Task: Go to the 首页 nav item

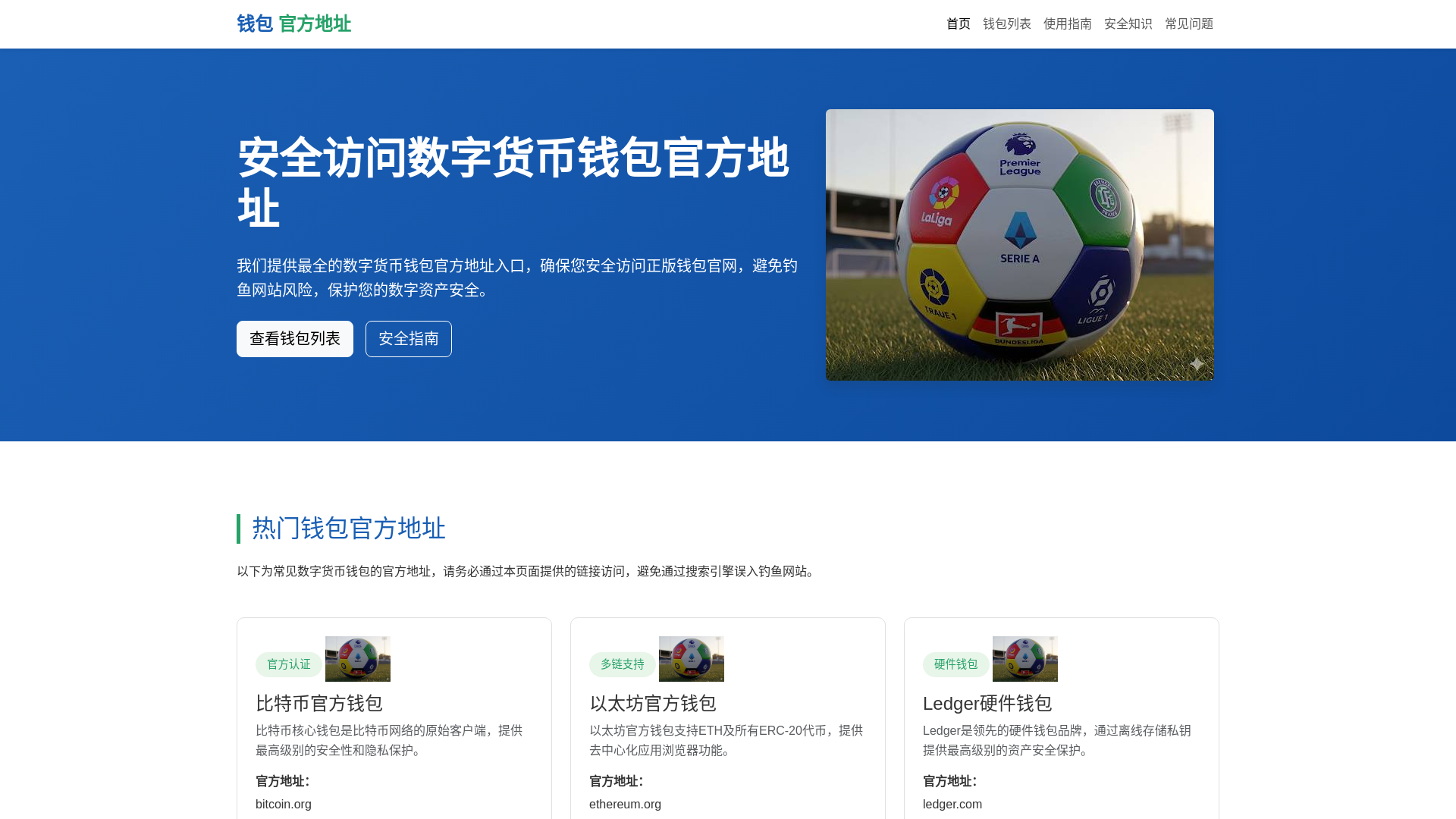Action: tap(959, 24)
